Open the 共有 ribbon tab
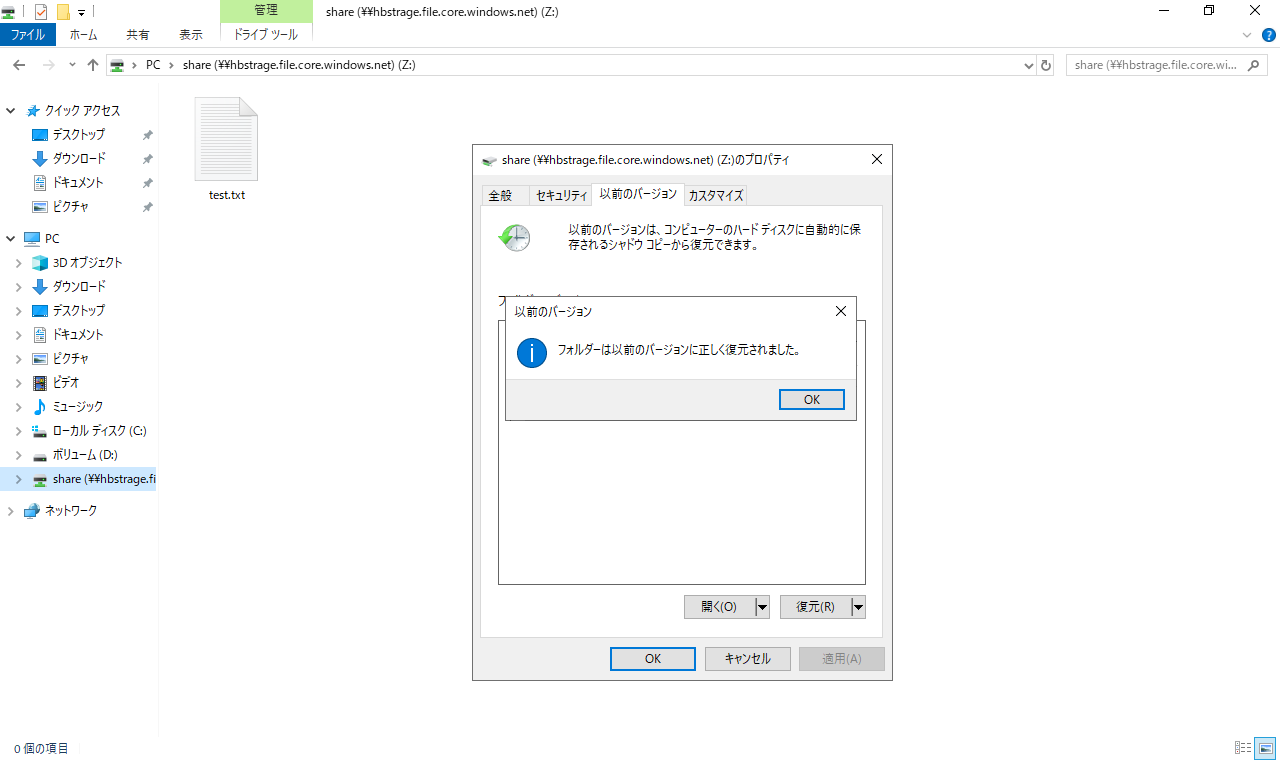Viewport: 1280px width, 760px height. (138, 35)
